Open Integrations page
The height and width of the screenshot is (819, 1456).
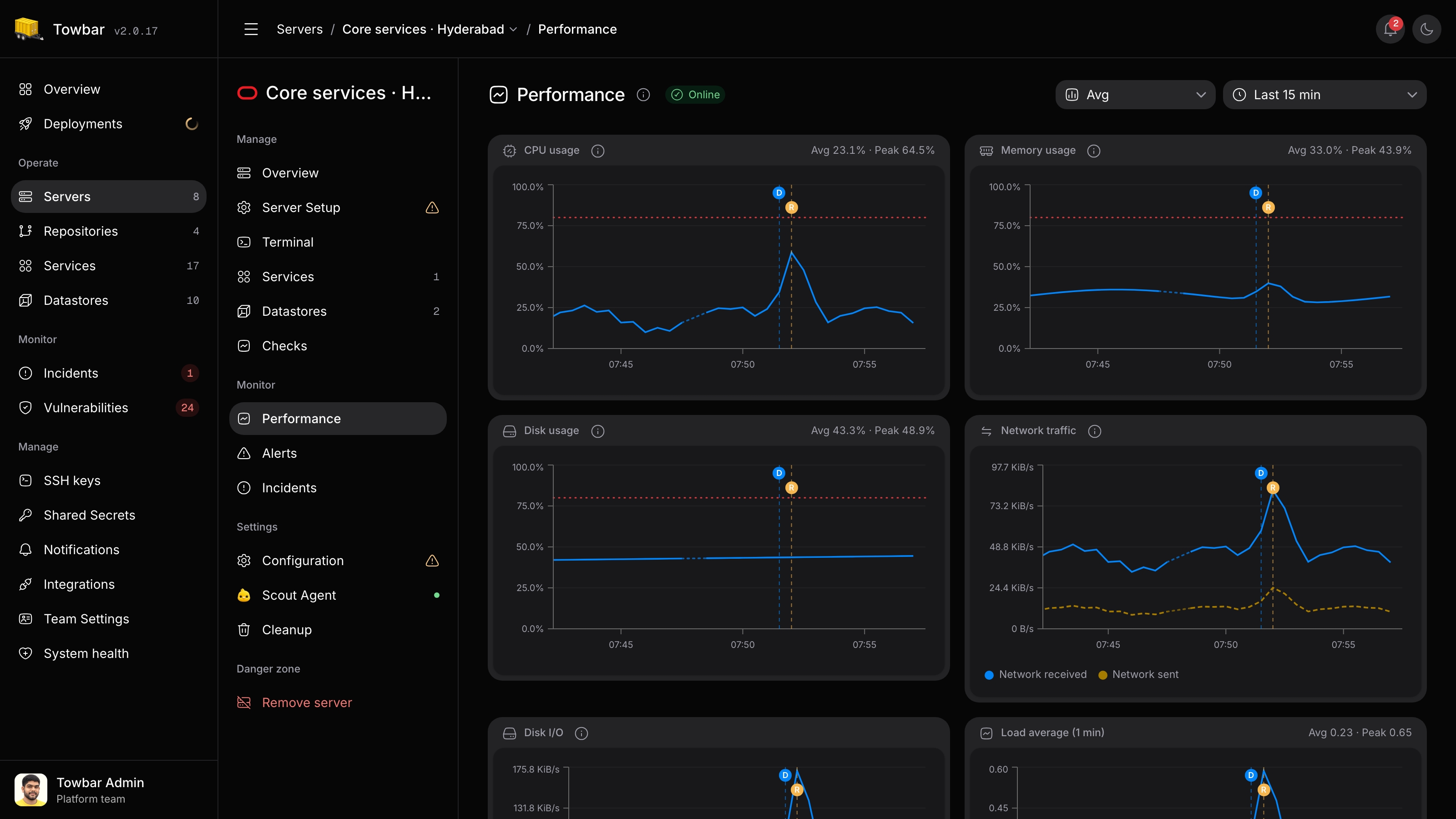109,584
